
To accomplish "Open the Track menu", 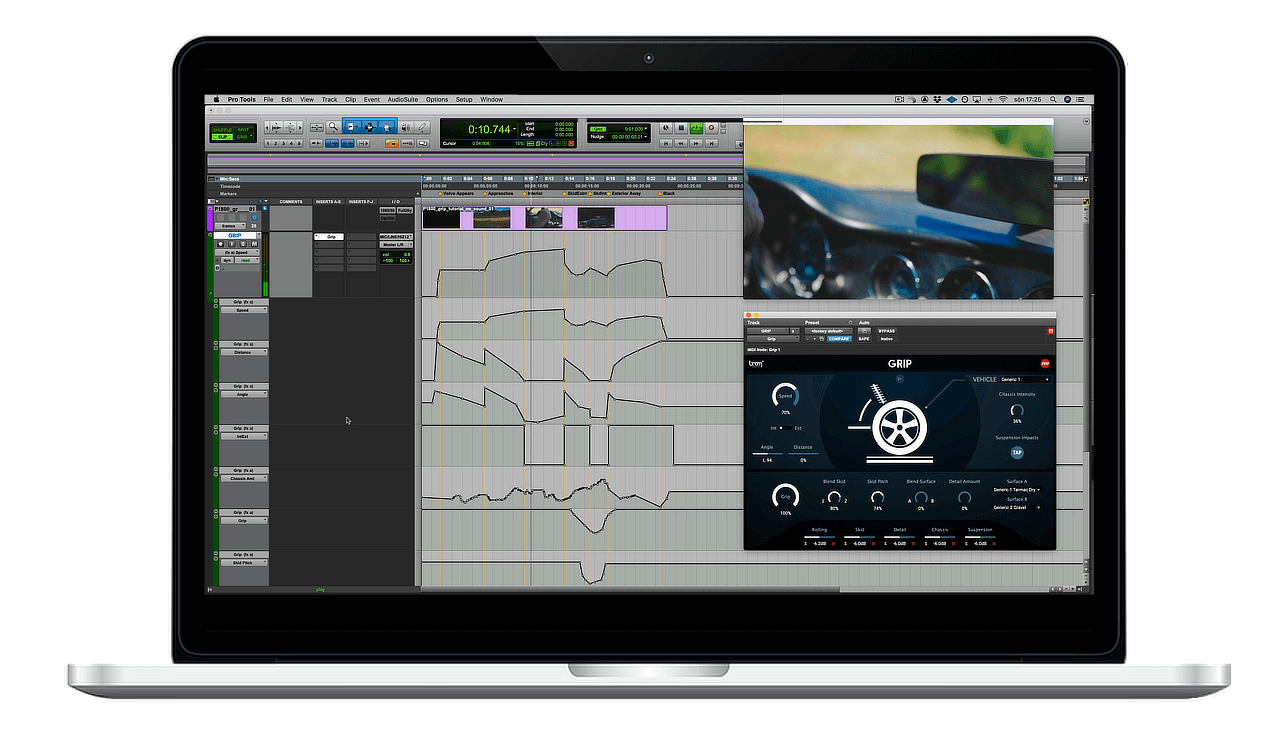I will 329,100.
